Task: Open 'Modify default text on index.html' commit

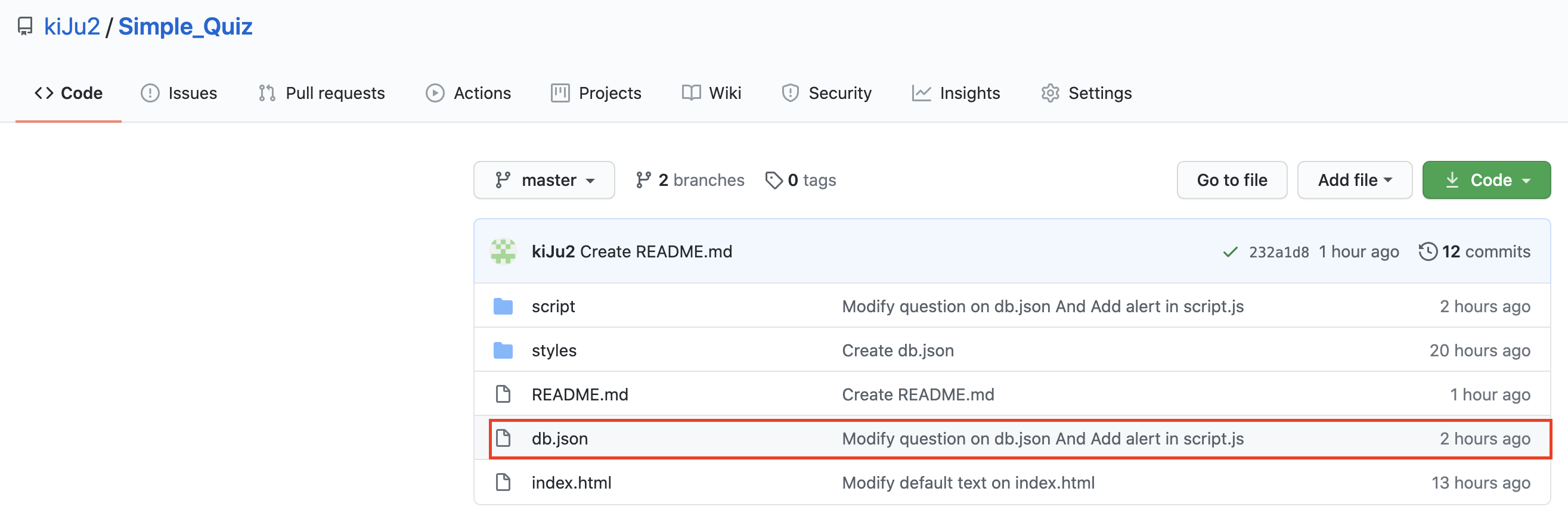Action: (968, 483)
